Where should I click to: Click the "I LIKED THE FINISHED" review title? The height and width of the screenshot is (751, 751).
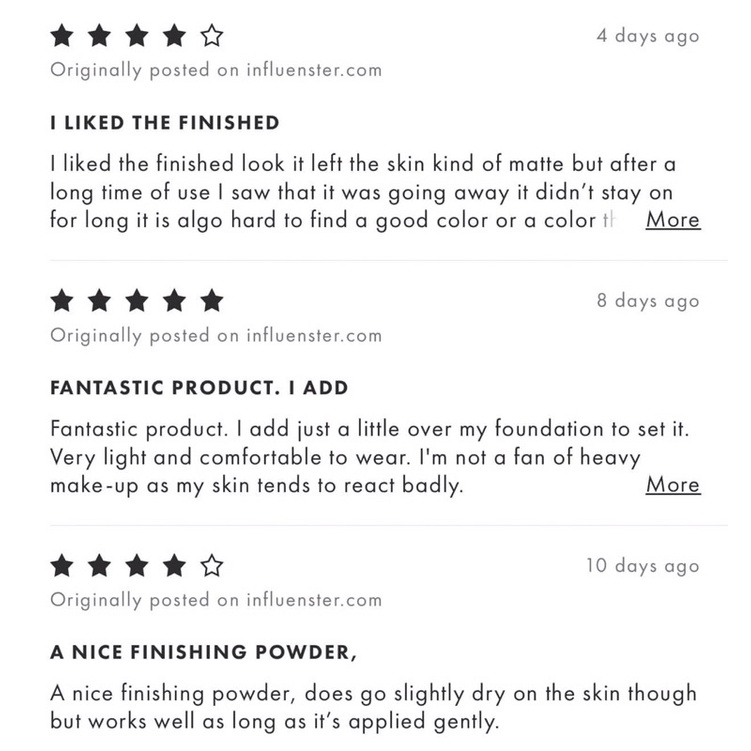(x=165, y=123)
